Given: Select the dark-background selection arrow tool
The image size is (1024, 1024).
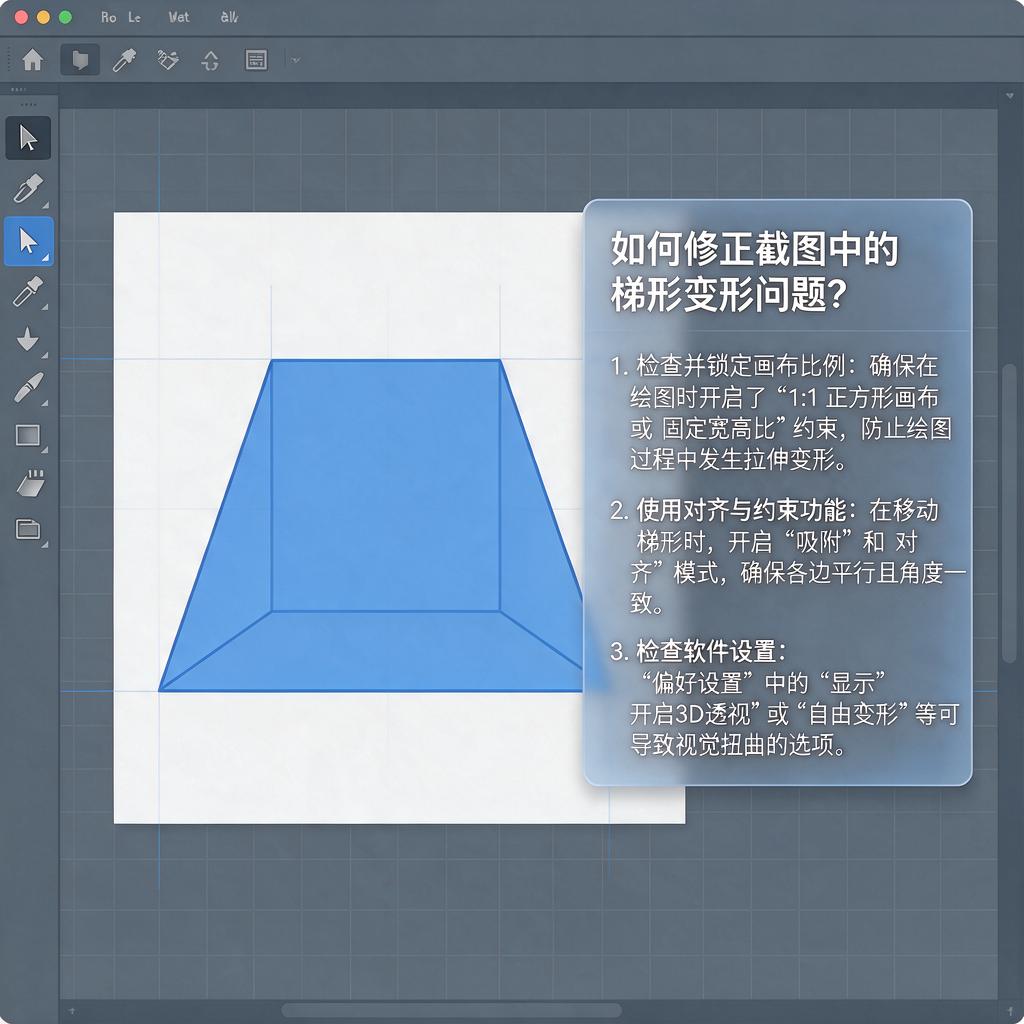Looking at the screenshot, I should [x=28, y=138].
